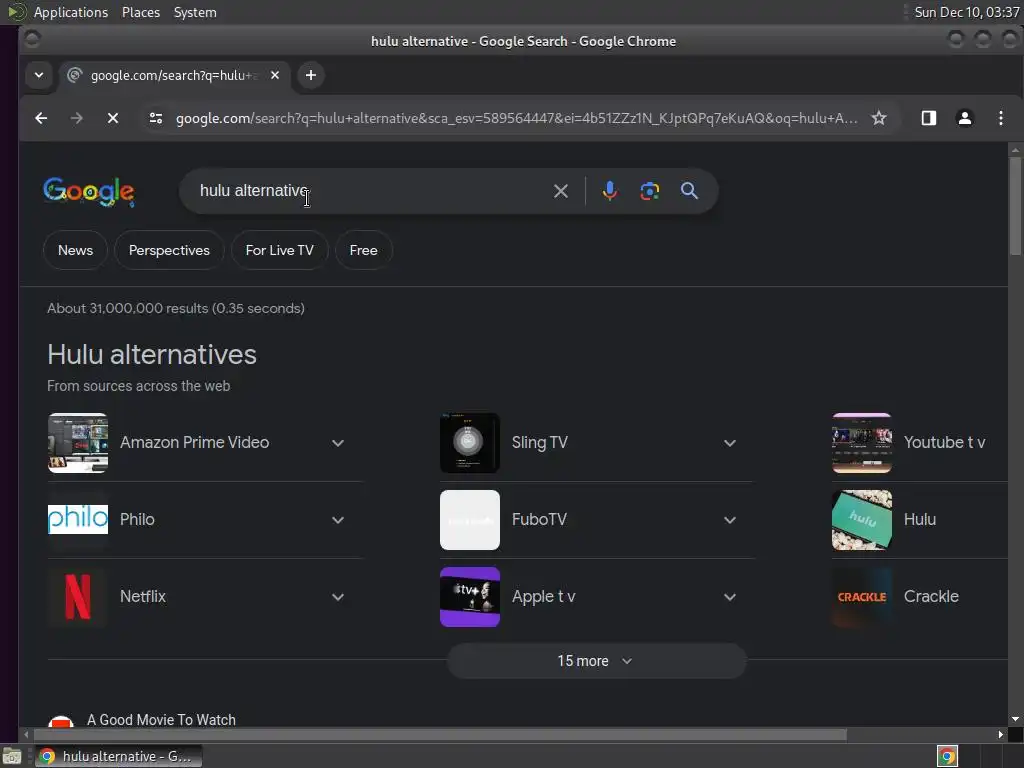Viewport: 1024px width, 768px height.
Task: Click the forward navigation arrow
Action: (x=76, y=118)
